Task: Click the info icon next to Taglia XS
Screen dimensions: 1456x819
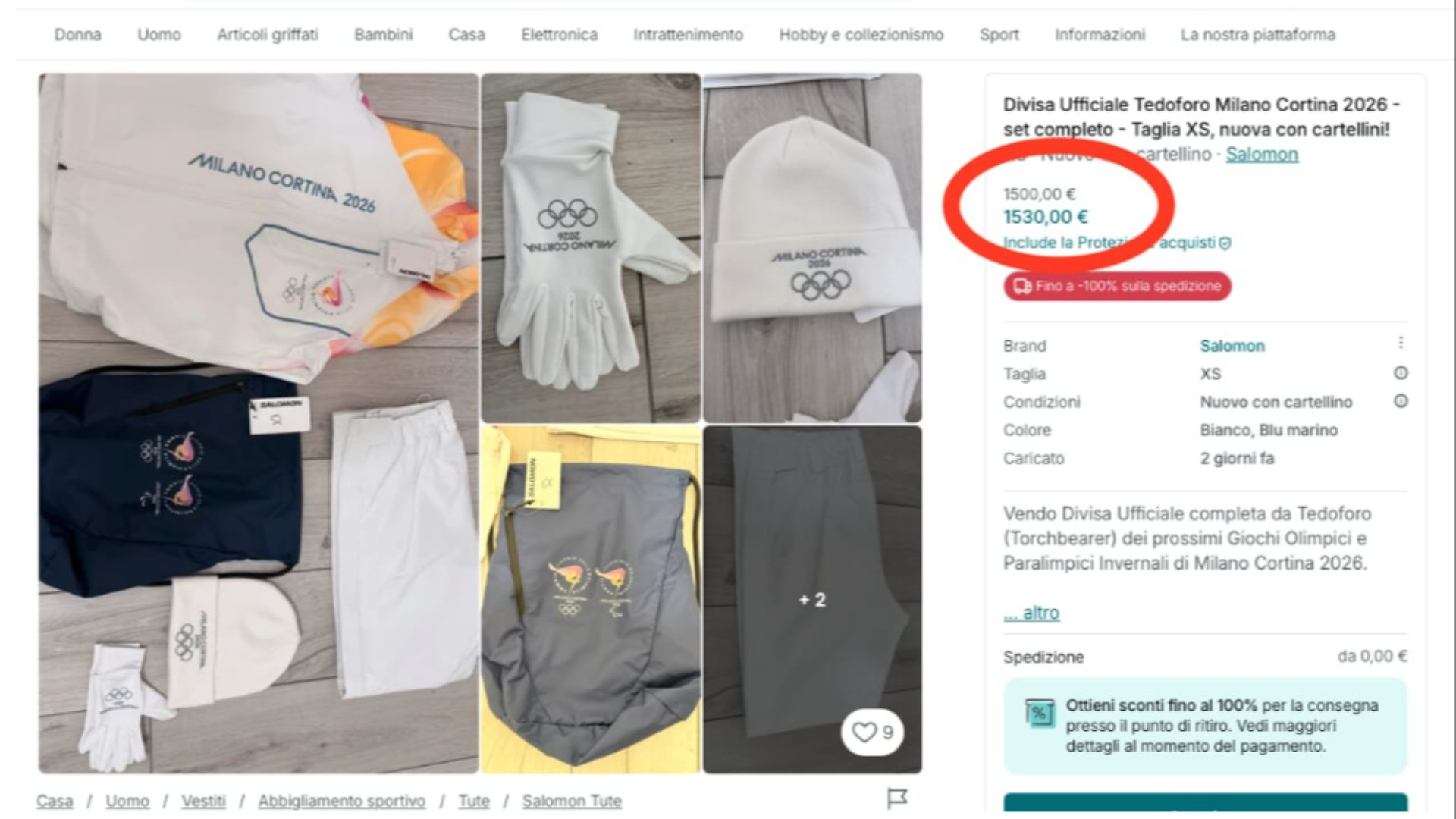Action: pos(1401,373)
